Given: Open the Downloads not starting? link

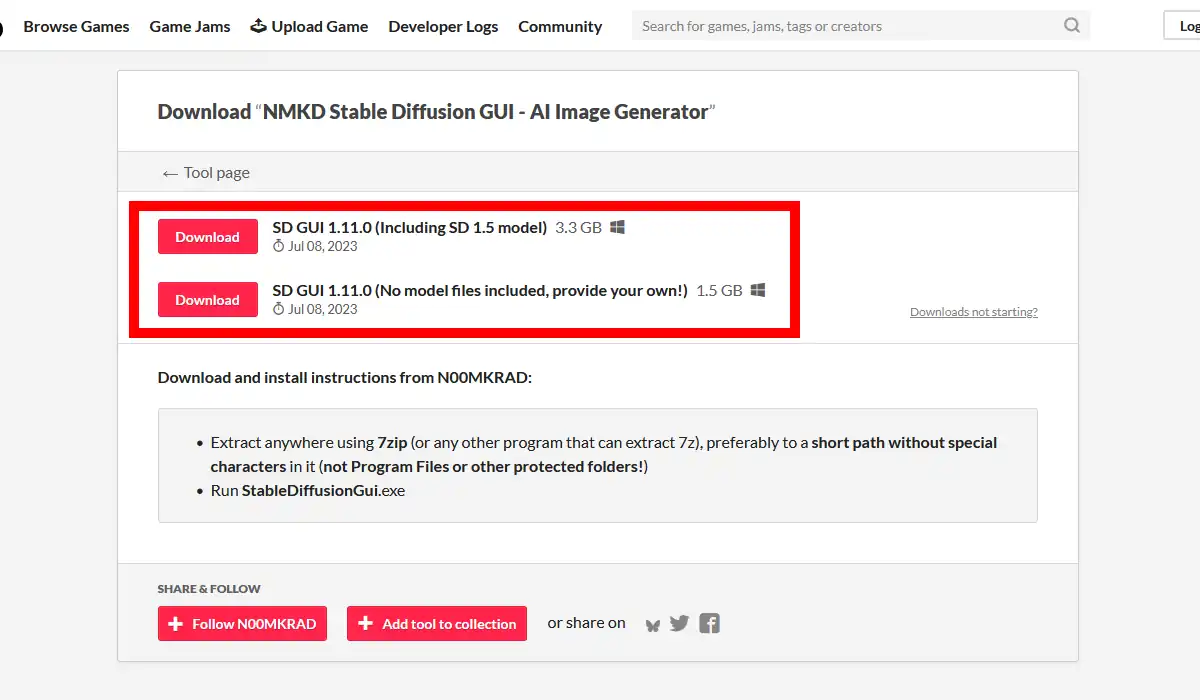Looking at the screenshot, I should (974, 312).
